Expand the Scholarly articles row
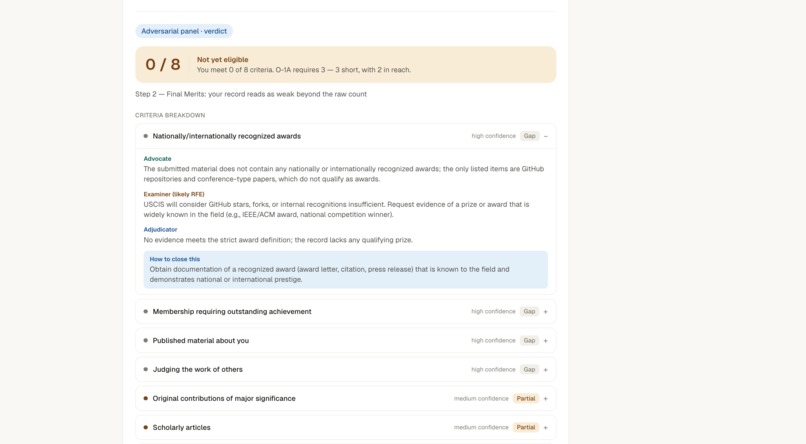The image size is (806, 444). tap(545, 428)
